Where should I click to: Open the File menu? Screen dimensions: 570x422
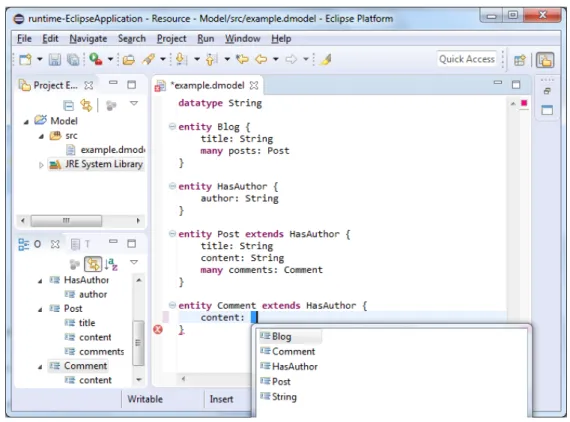tap(24, 39)
